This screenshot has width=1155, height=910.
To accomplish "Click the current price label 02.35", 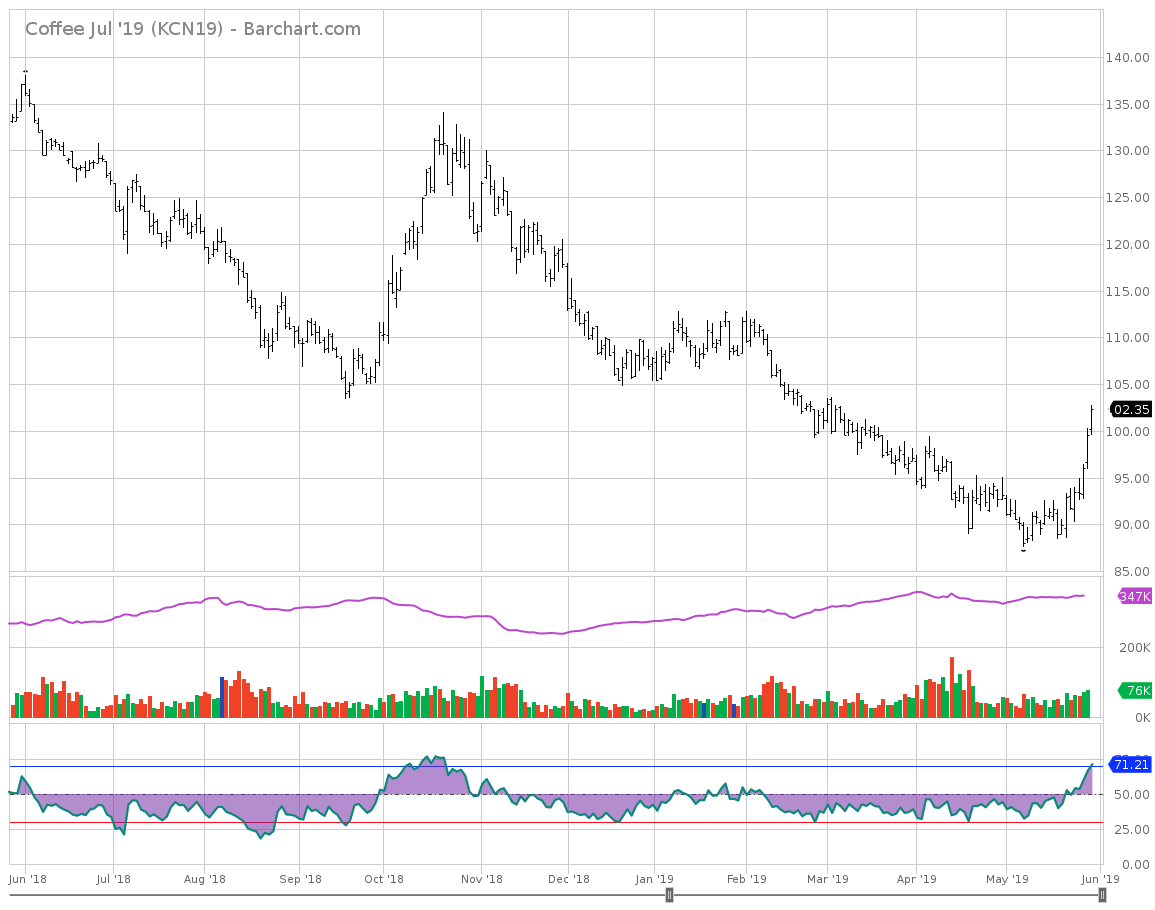I will pos(1131,410).
